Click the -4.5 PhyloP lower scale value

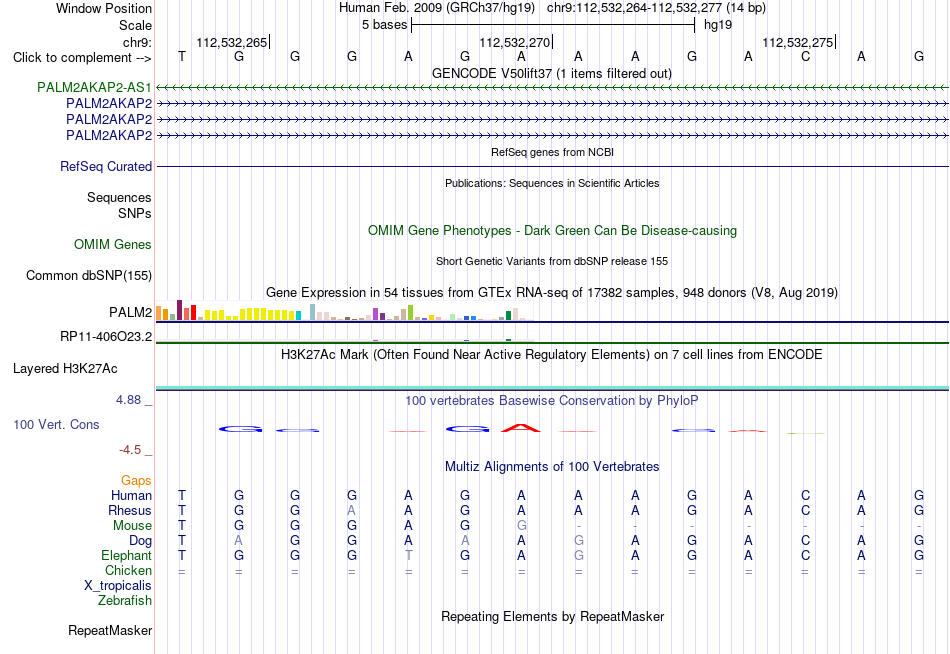pos(130,450)
